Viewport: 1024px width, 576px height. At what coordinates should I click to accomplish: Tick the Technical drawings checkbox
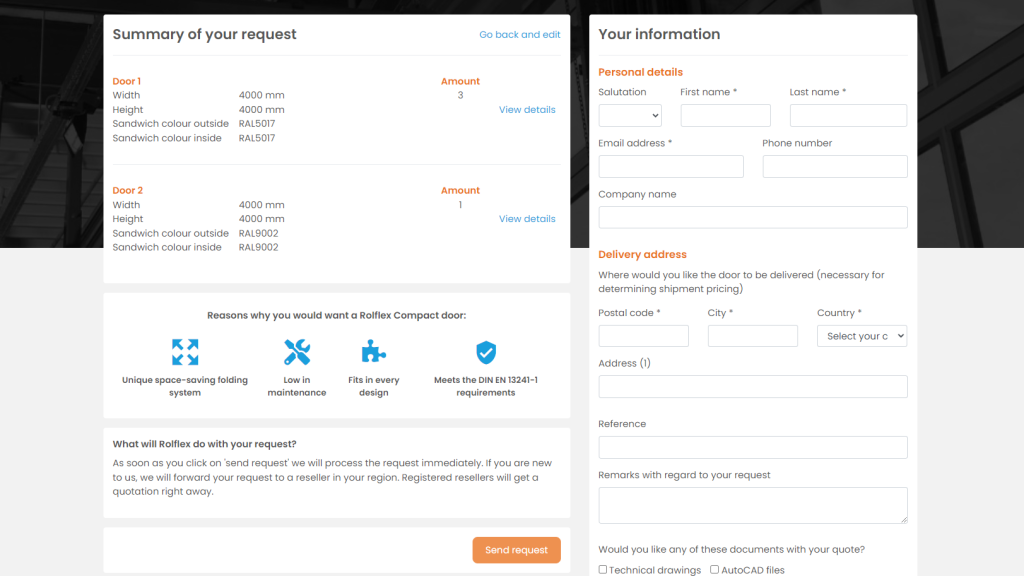point(603,570)
